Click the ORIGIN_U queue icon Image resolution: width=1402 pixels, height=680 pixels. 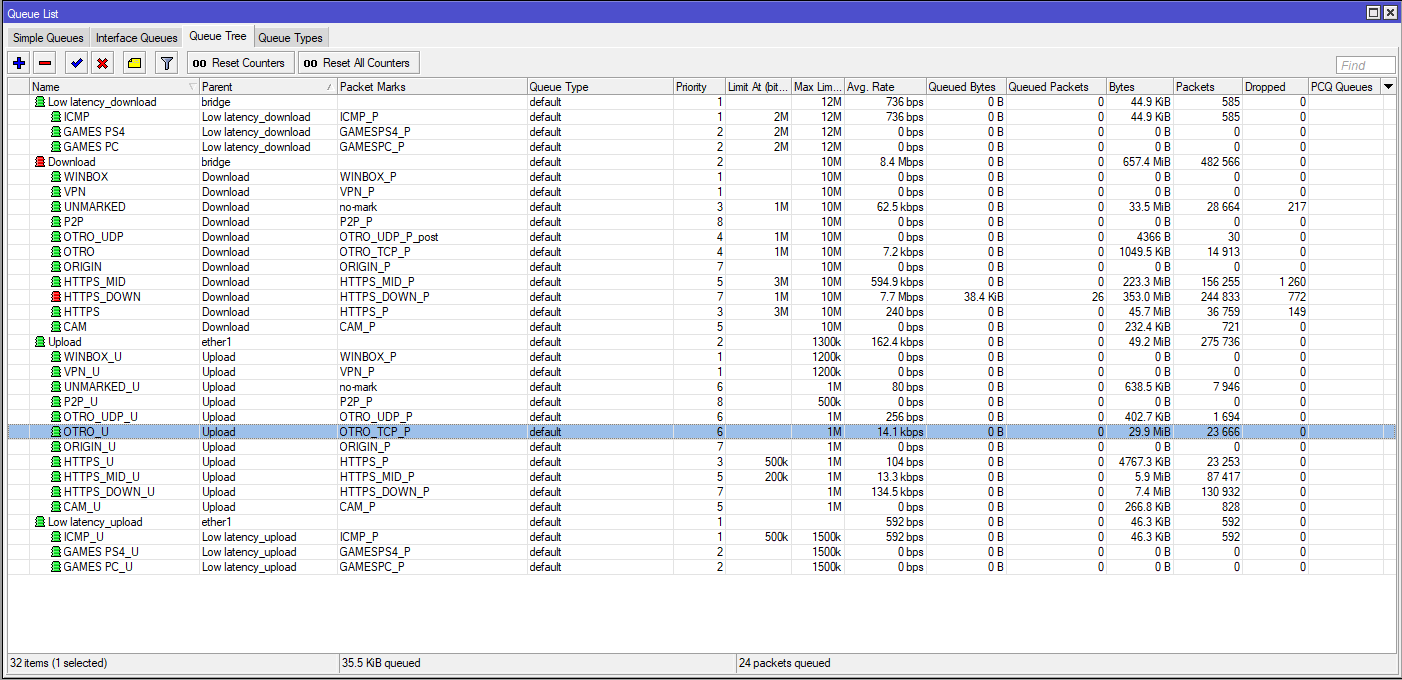[x=56, y=447]
